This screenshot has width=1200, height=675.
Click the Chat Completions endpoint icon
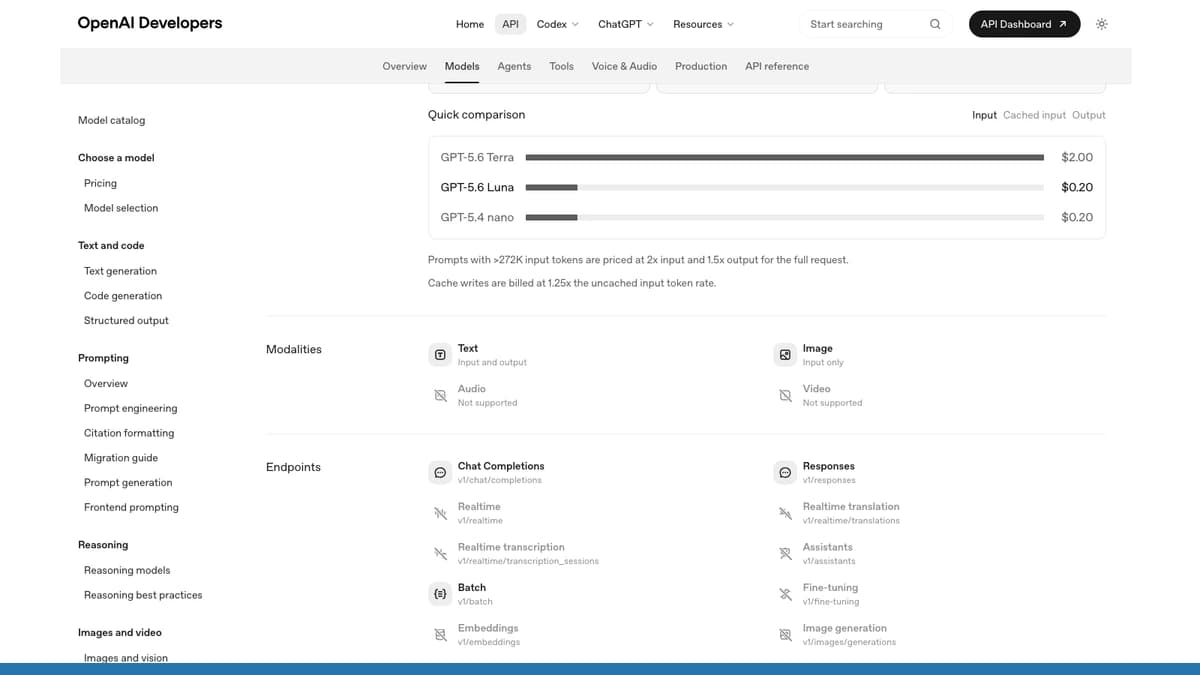[x=440, y=472]
